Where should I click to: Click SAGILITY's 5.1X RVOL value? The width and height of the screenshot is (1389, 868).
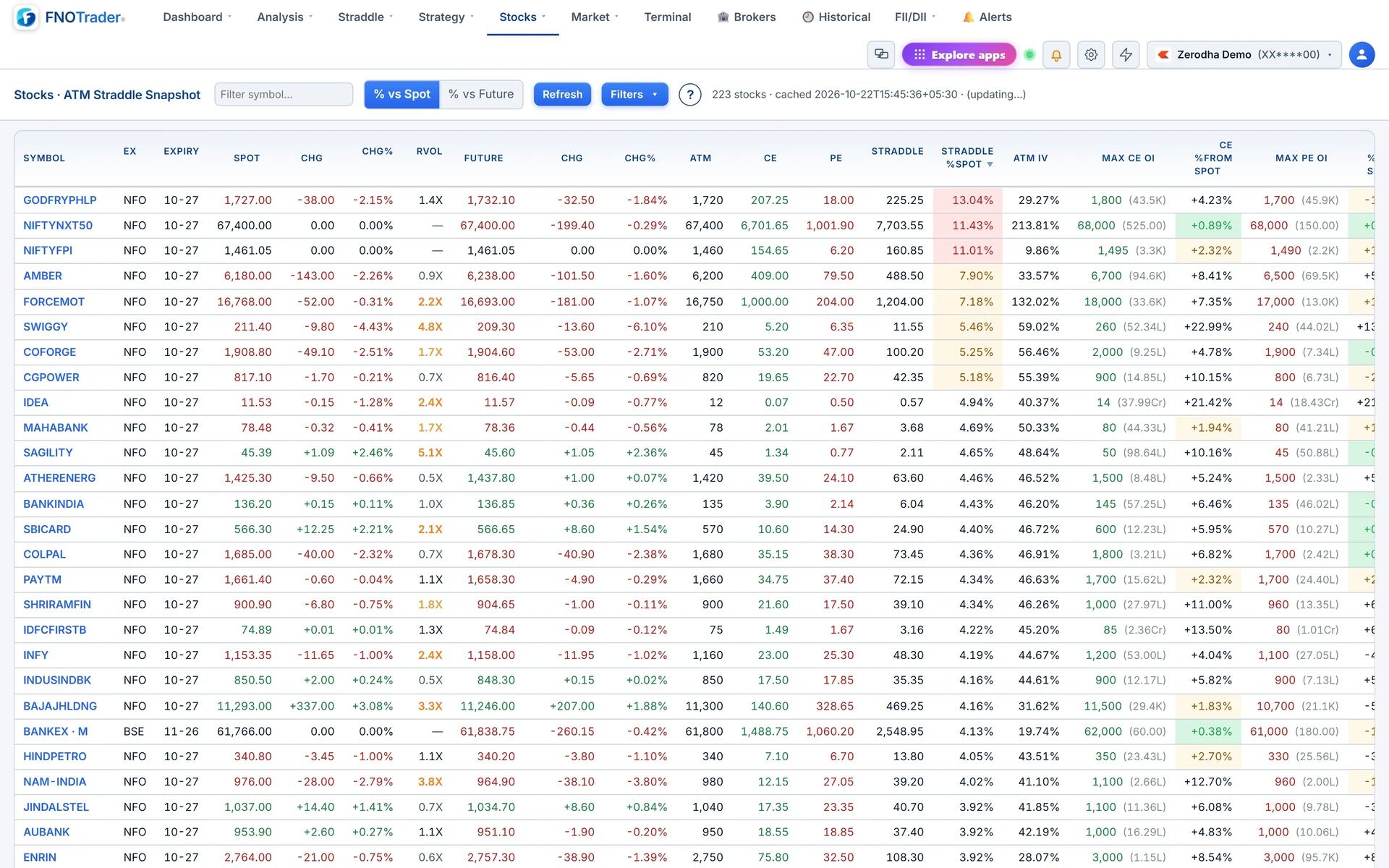[x=430, y=453]
